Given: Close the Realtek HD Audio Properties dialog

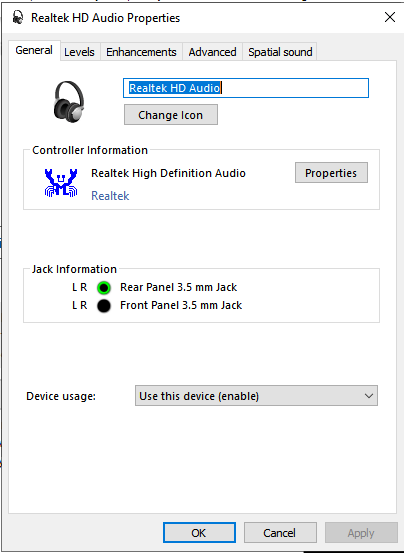Looking at the screenshot, I should click(x=390, y=17).
